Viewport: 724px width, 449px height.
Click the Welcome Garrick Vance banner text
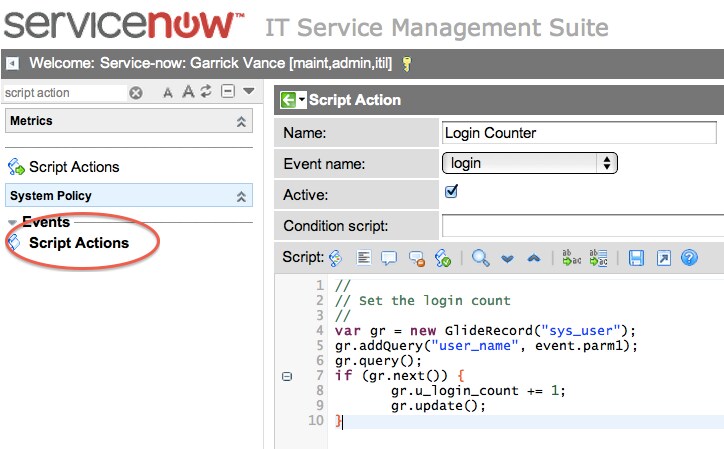click(211, 63)
